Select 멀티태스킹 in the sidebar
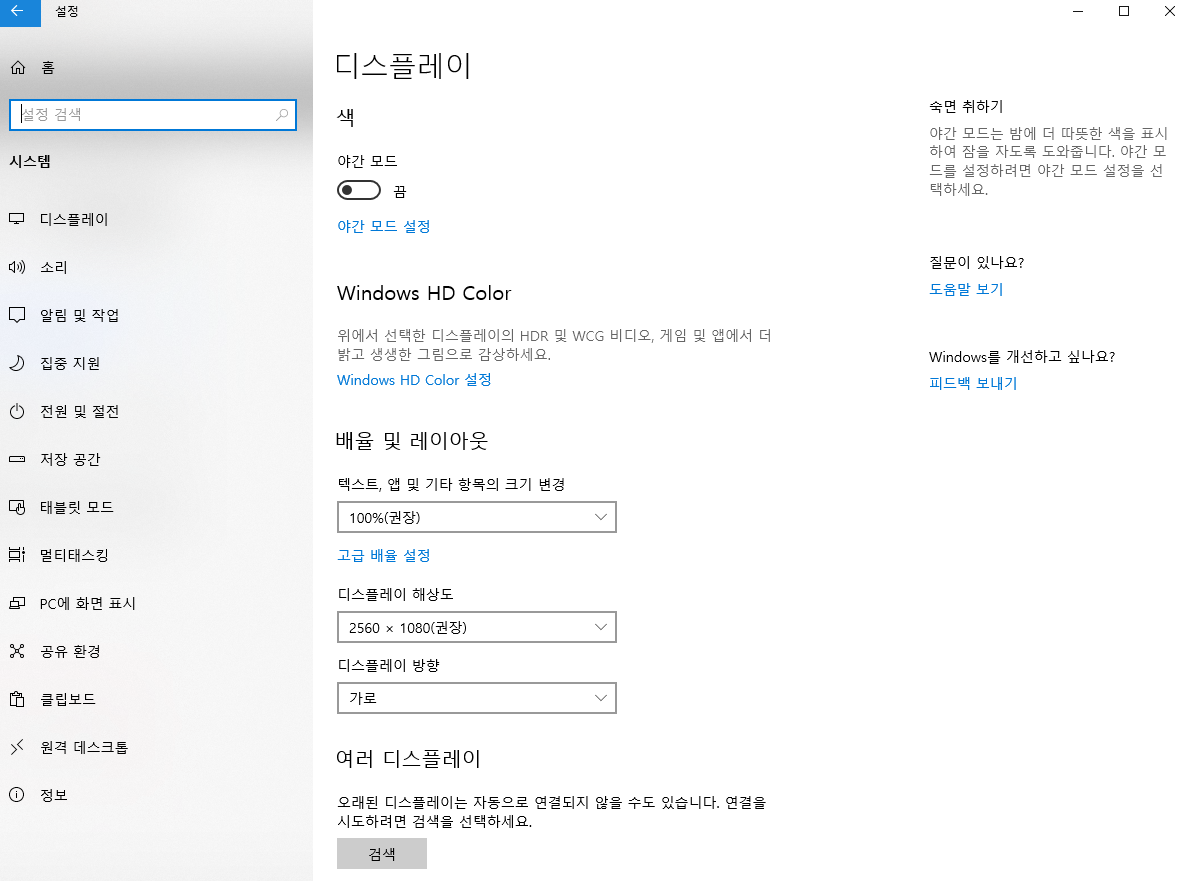The image size is (1183, 881). [70, 555]
